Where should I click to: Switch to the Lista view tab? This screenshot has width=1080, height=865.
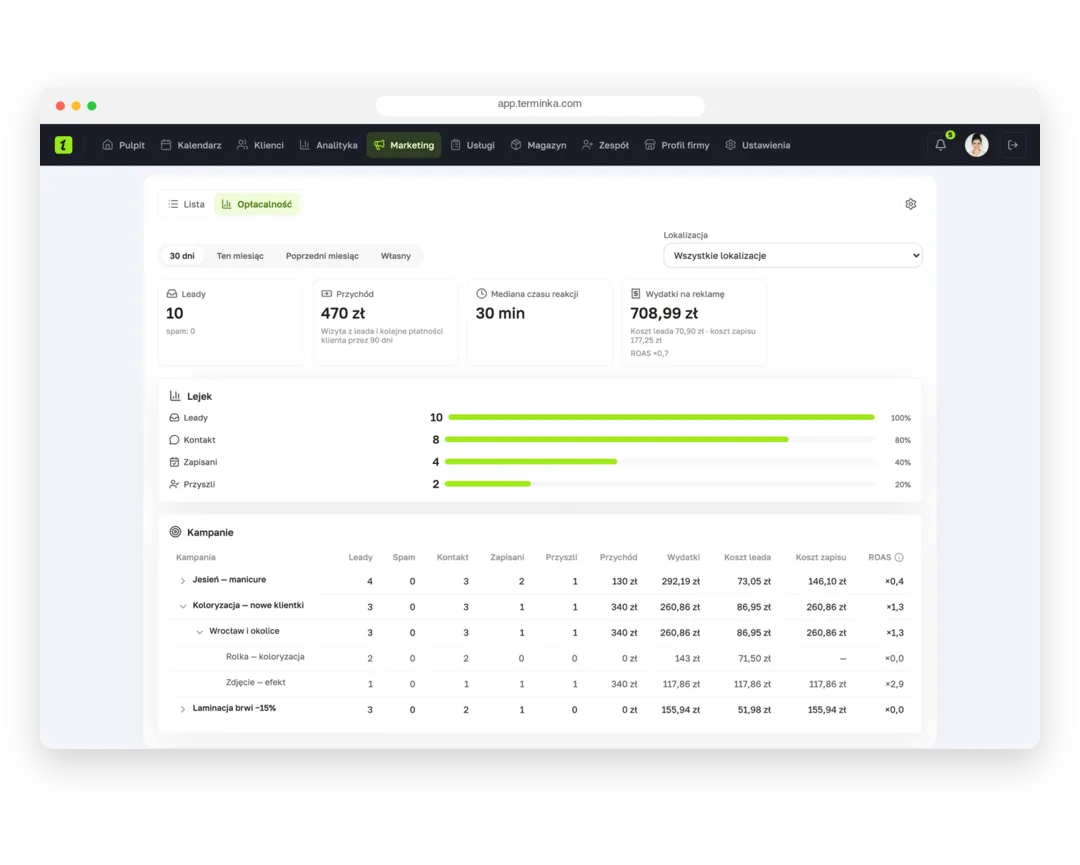click(187, 204)
